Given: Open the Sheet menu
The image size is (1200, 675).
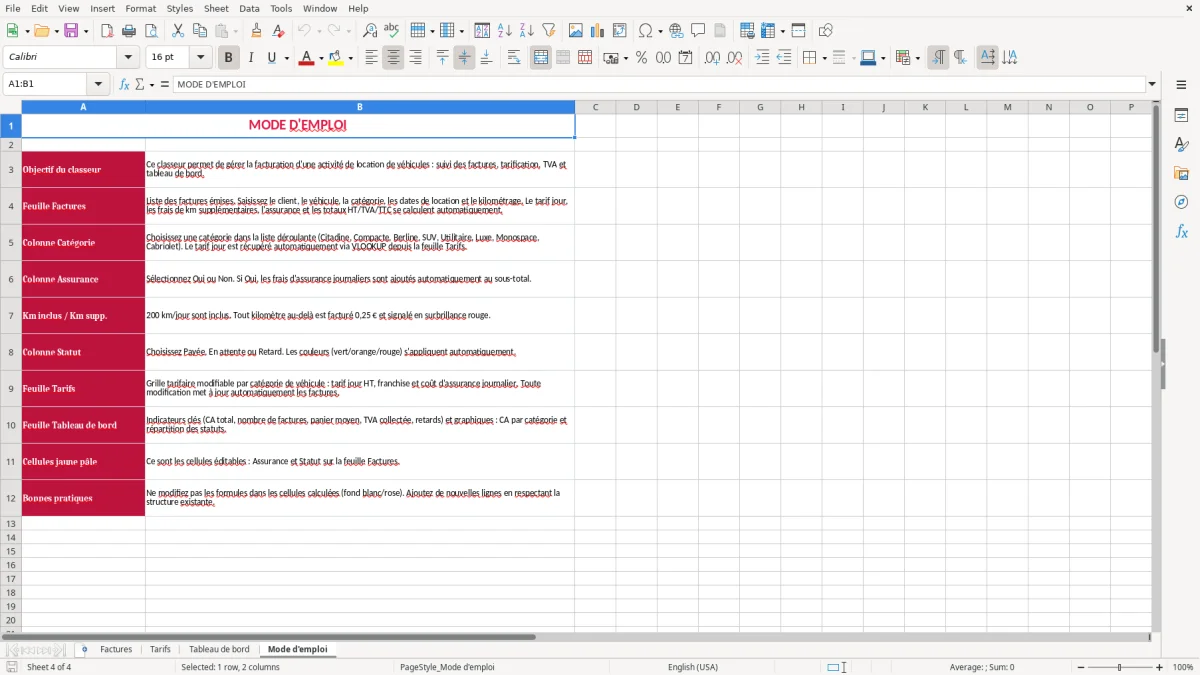Looking at the screenshot, I should 216,8.
